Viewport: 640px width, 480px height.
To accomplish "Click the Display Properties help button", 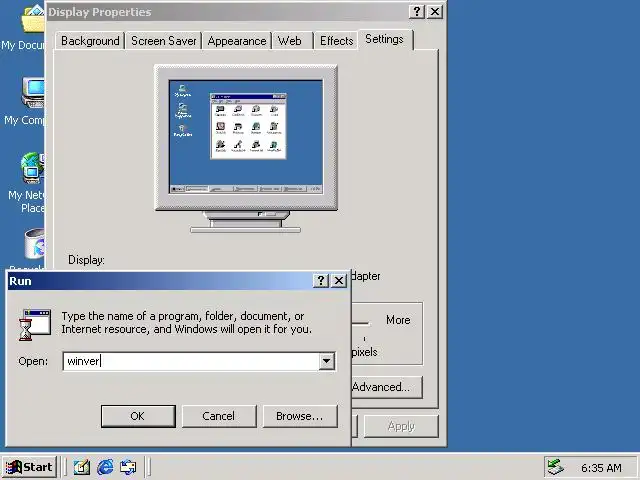I will [417, 11].
